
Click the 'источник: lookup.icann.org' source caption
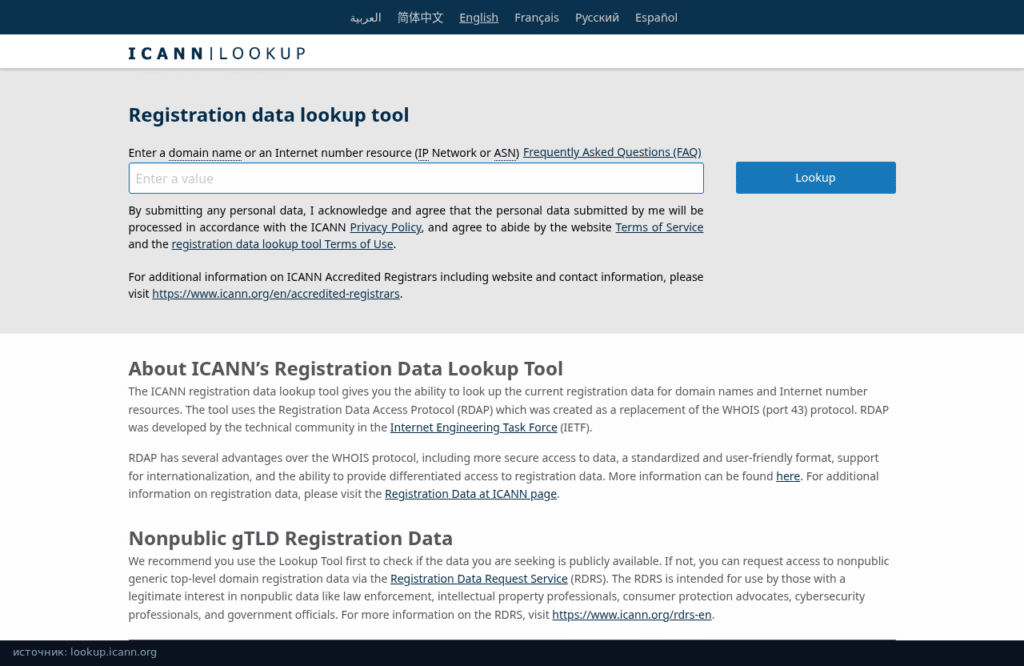point(85,652)
